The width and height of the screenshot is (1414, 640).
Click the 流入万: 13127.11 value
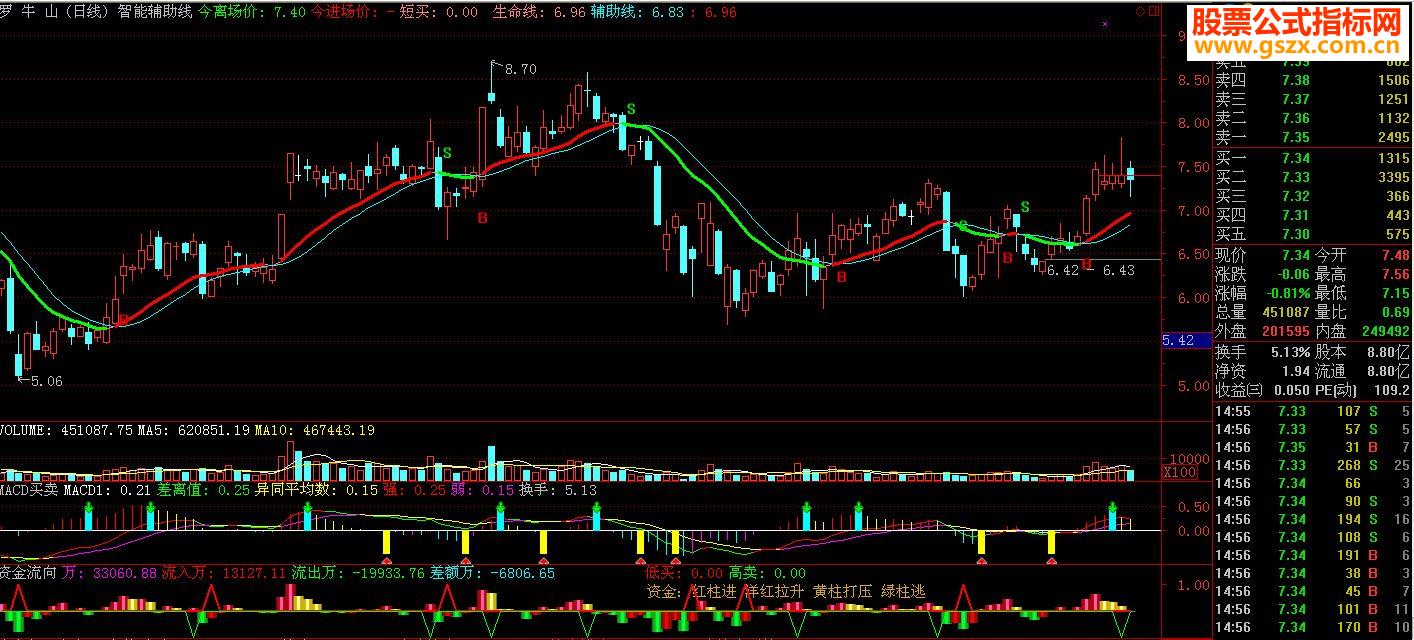tap(224, 573)
